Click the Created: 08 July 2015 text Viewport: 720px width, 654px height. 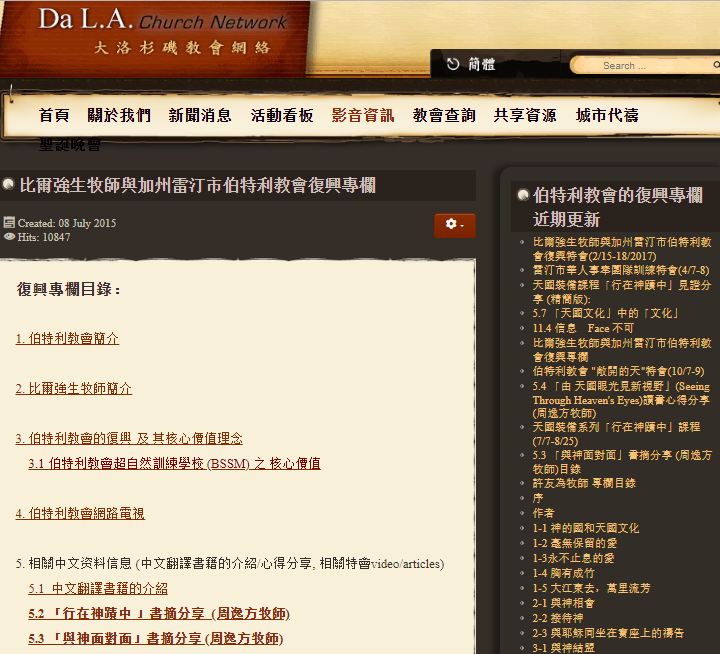67,223
